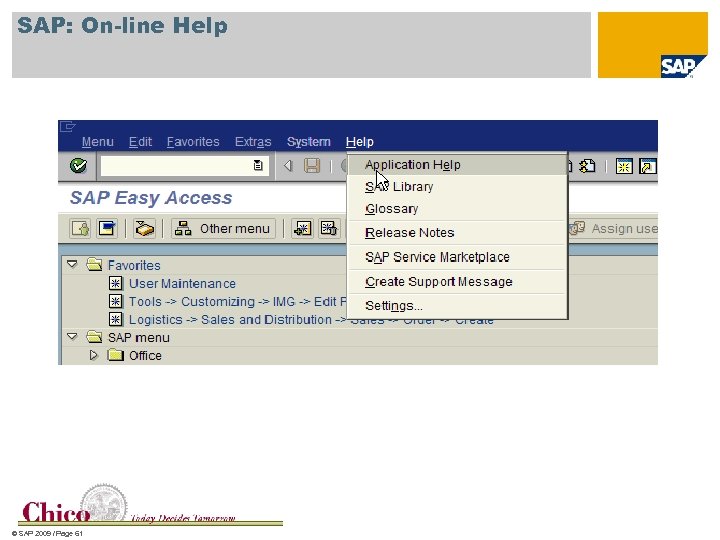Open Release Notes menu entry

[x=457, y=233]
